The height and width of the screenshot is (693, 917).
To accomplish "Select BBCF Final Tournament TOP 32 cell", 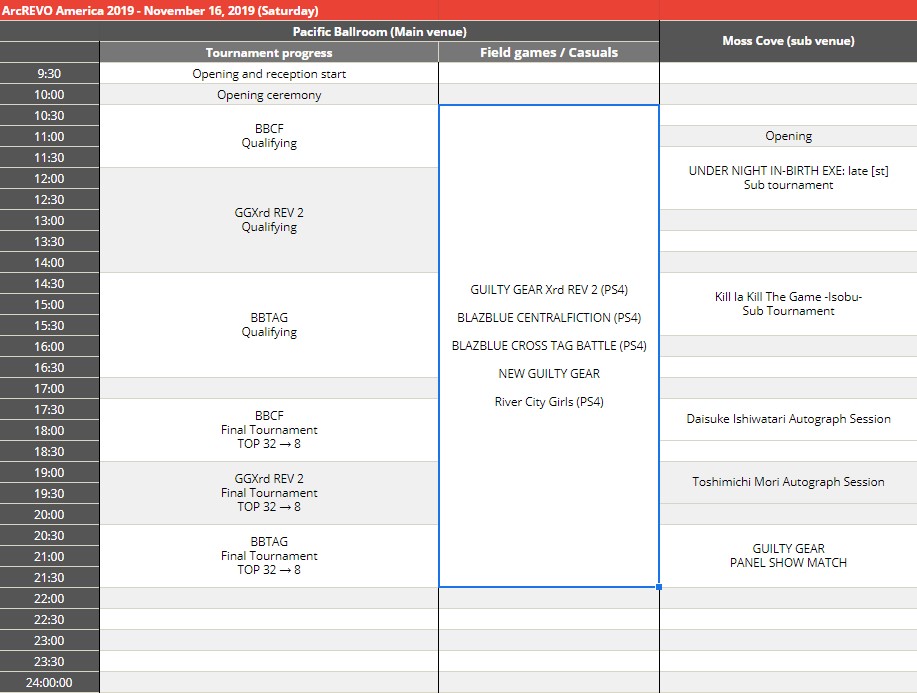I will [269, 430].
